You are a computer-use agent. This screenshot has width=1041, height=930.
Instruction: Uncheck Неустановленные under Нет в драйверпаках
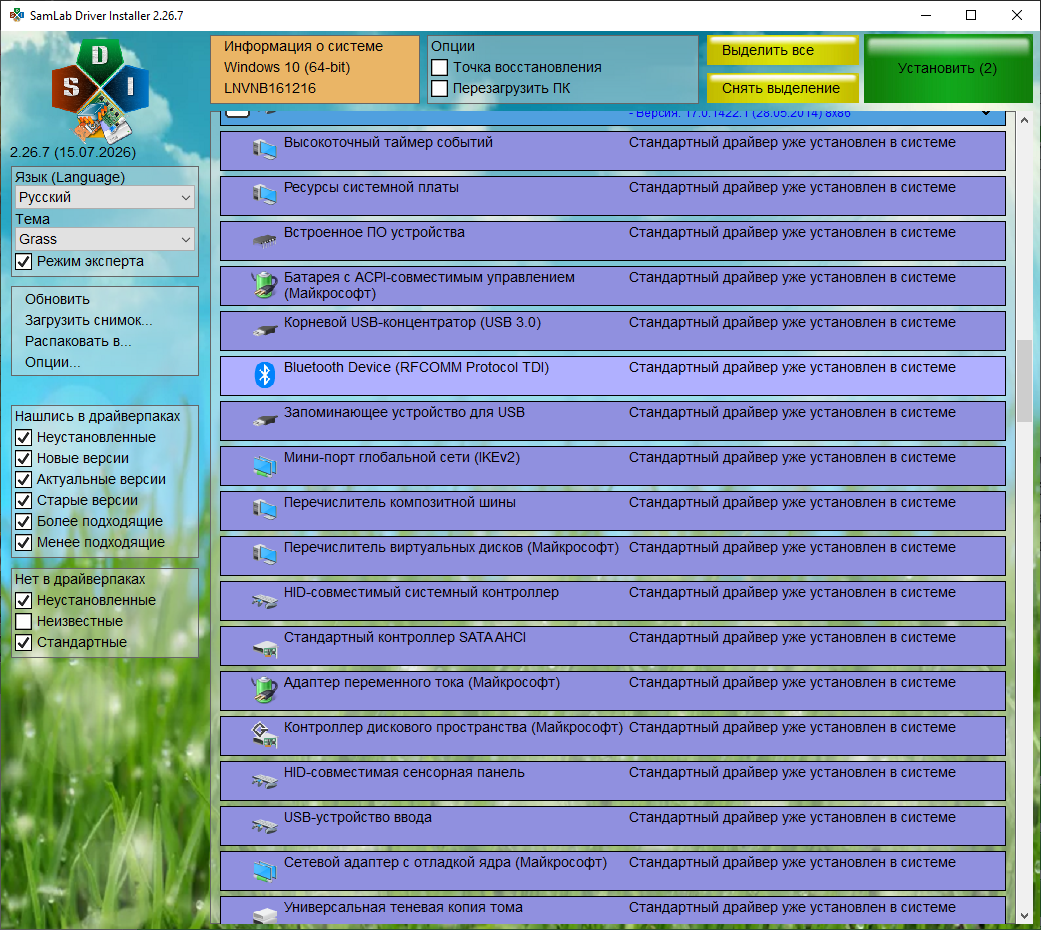click(24, 600)
